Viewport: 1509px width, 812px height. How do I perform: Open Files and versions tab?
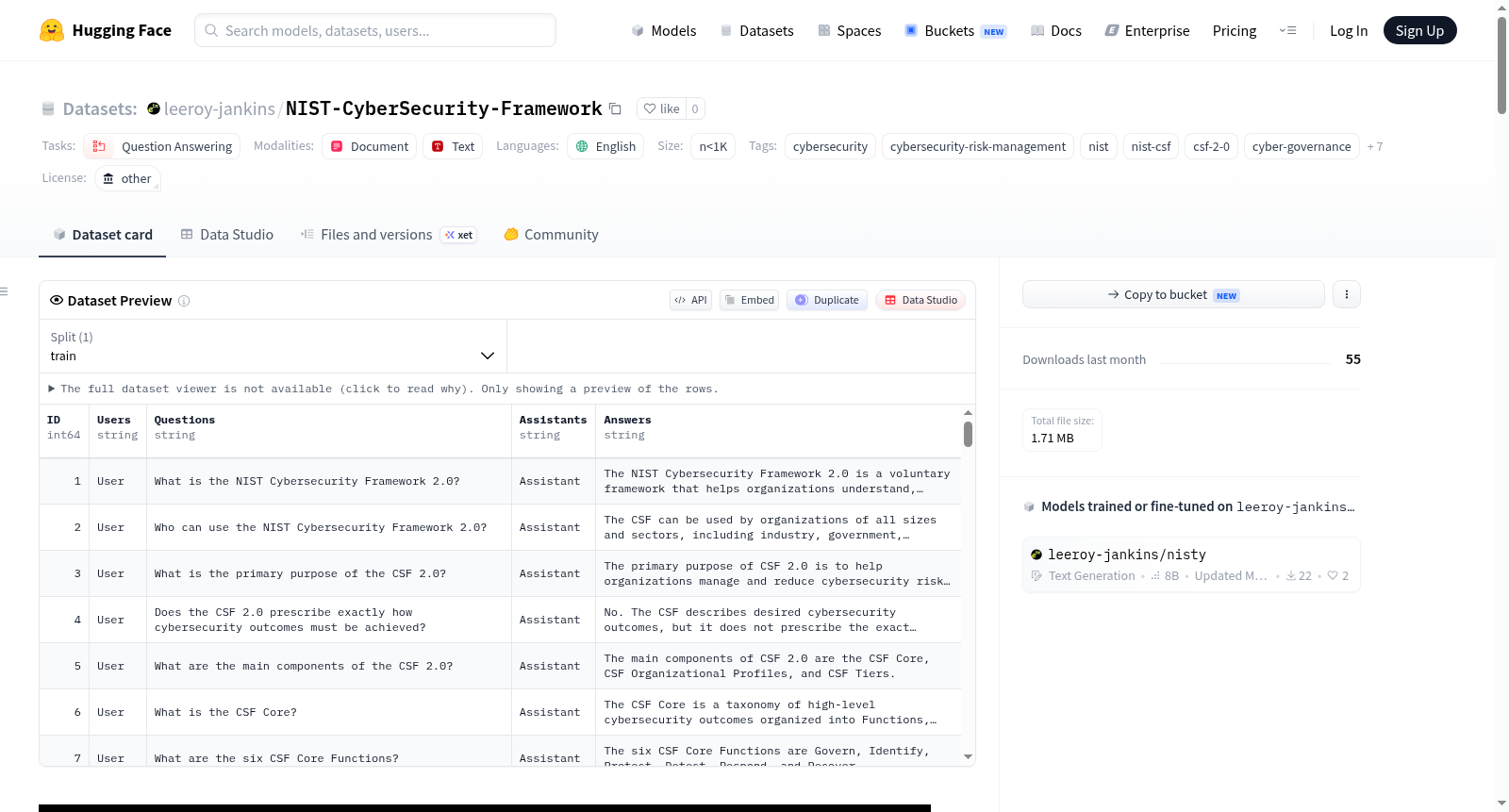(389, 235)
